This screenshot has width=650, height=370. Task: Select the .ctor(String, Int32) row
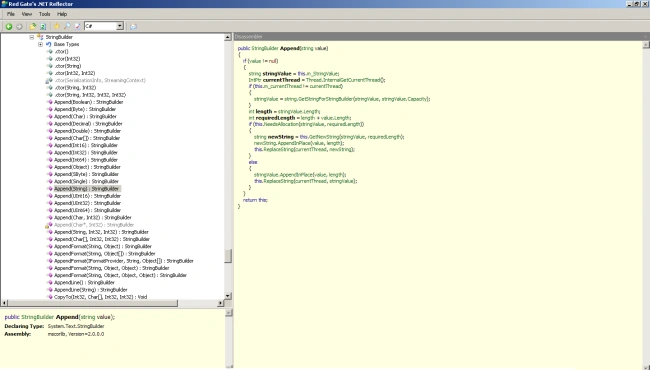pyautogui.click(x=75, y=88)
